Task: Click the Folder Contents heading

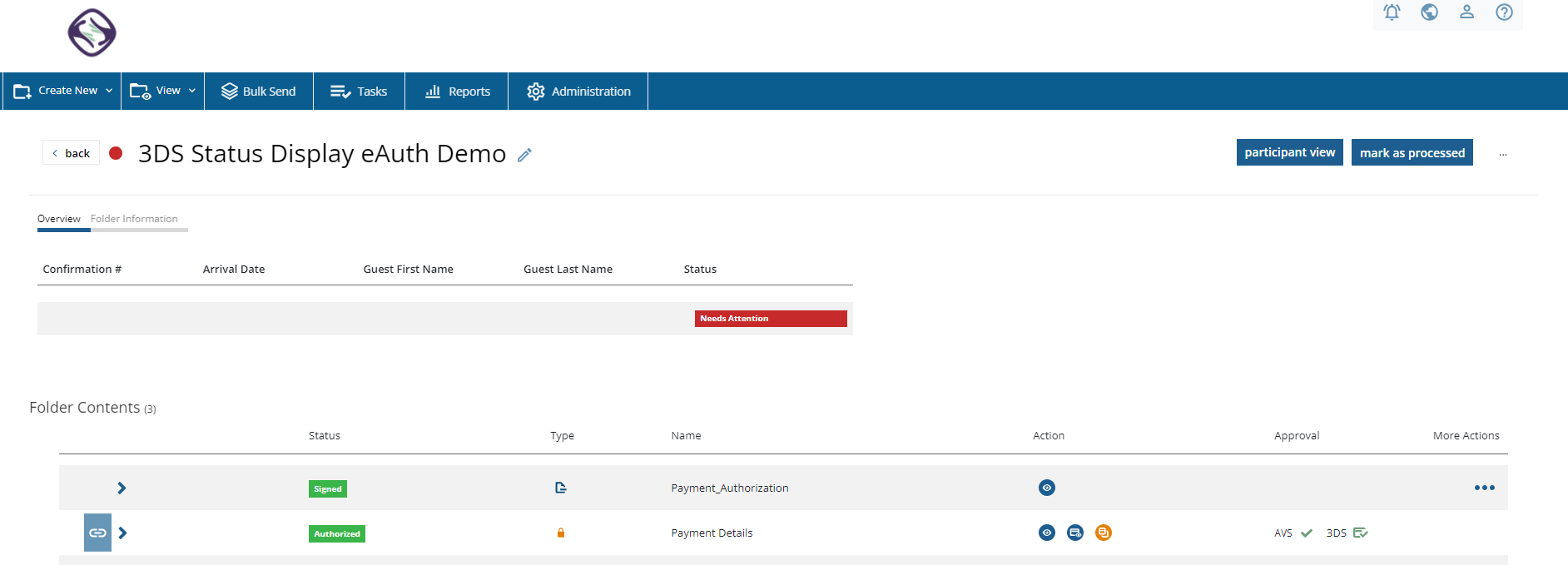Action: 85,407
